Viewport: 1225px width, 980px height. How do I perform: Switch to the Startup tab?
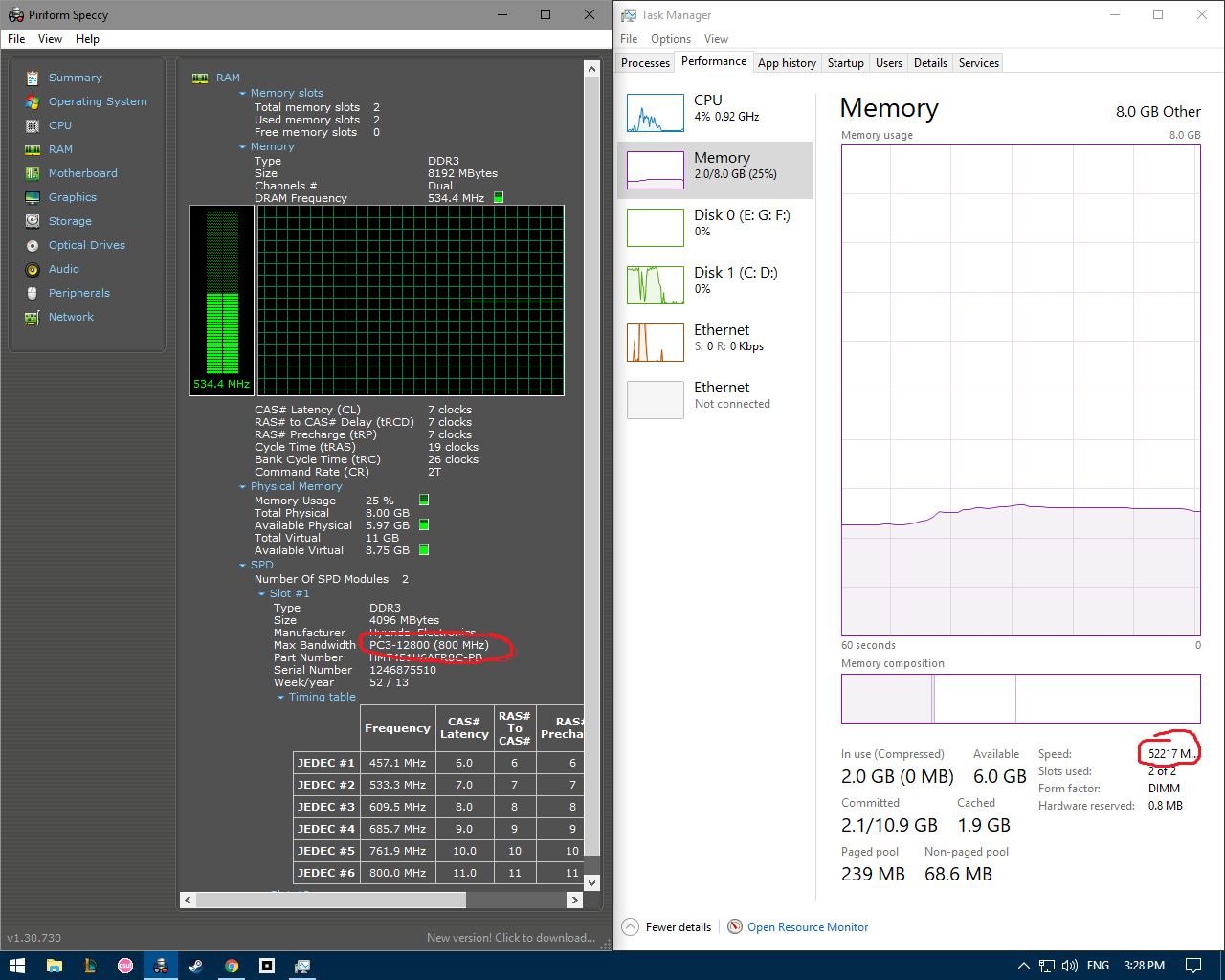[x=846, y=63]
